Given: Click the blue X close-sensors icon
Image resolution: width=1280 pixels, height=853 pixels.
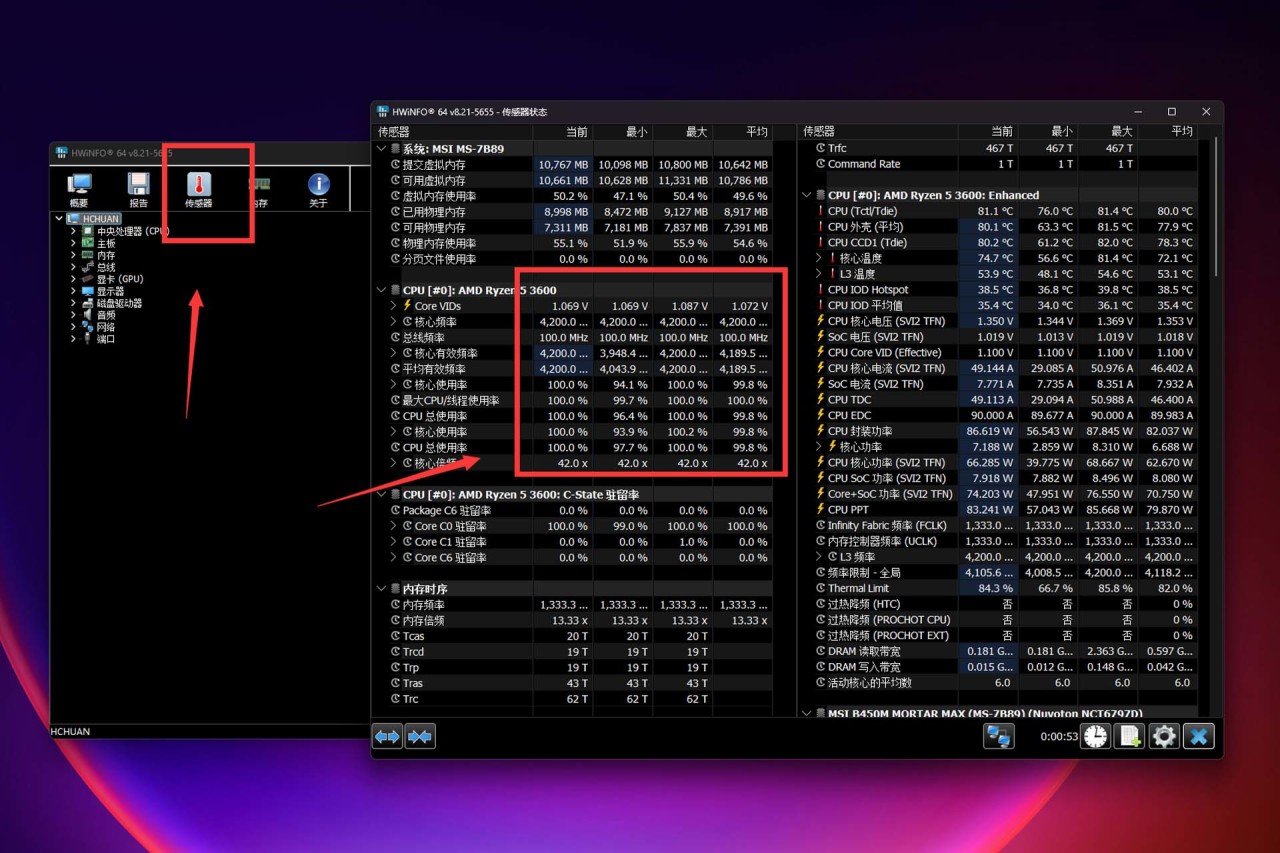Looking at the screenshot, I should pos(1198,737).
